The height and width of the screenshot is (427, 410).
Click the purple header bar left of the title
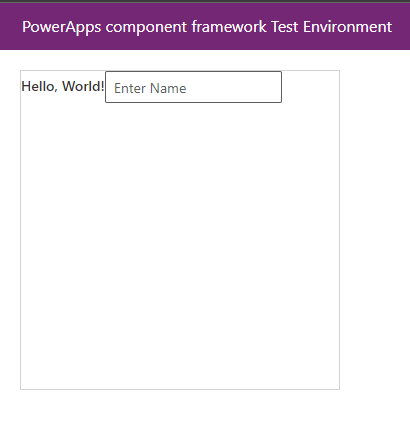click(11, 27)
